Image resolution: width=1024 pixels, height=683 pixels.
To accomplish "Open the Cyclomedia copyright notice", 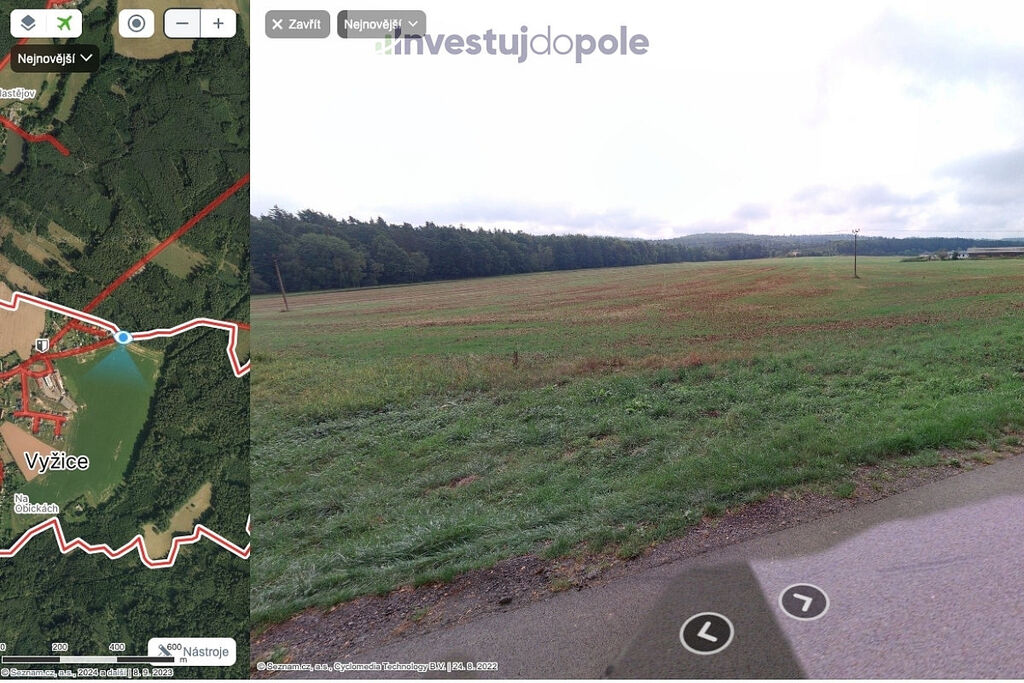I will click(x=377, y=666).
